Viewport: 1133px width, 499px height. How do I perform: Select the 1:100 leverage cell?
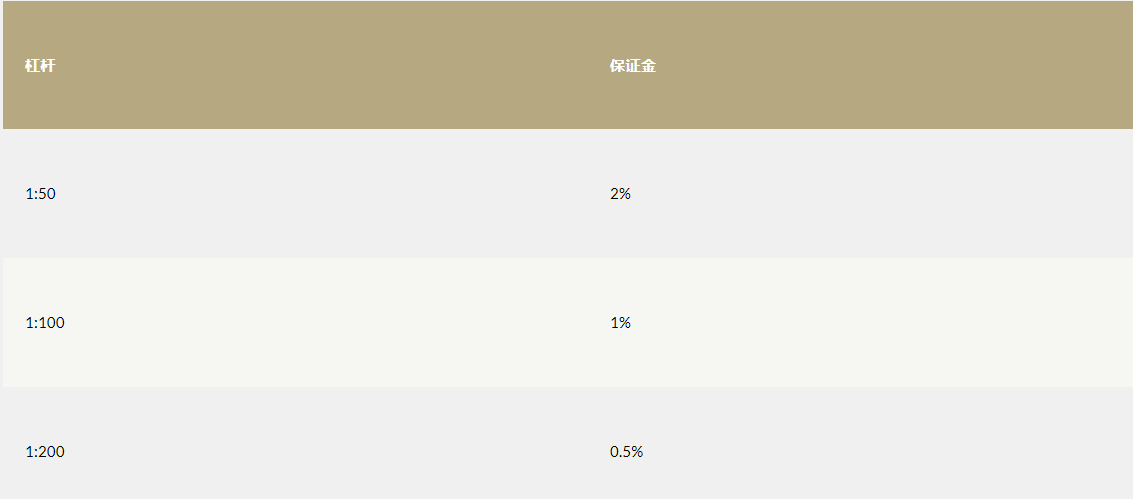pyautogui.click(x=45, y=323)
